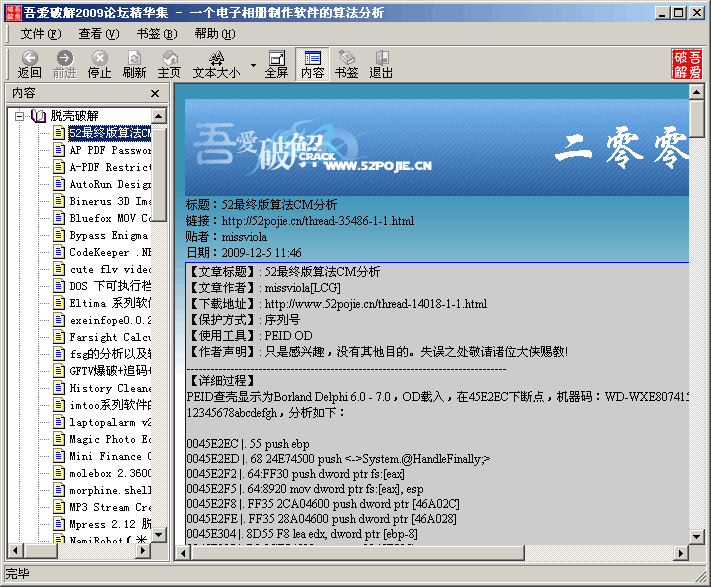Open AP PDF Password topic
Viewport: 711px width, 587px height.
point(110,150)
